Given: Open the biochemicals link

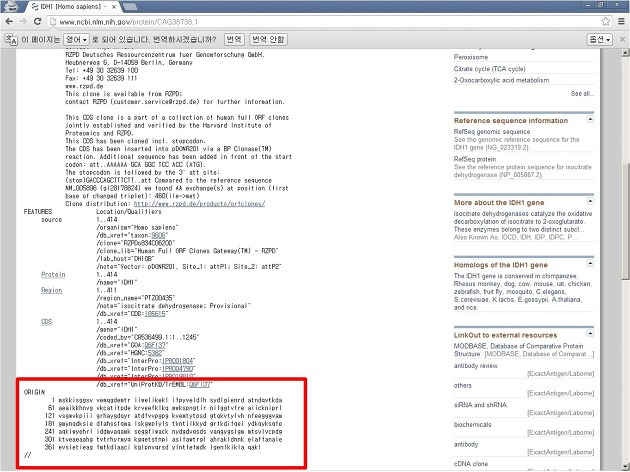Looking at the screenshot, I should click(472, 425).
